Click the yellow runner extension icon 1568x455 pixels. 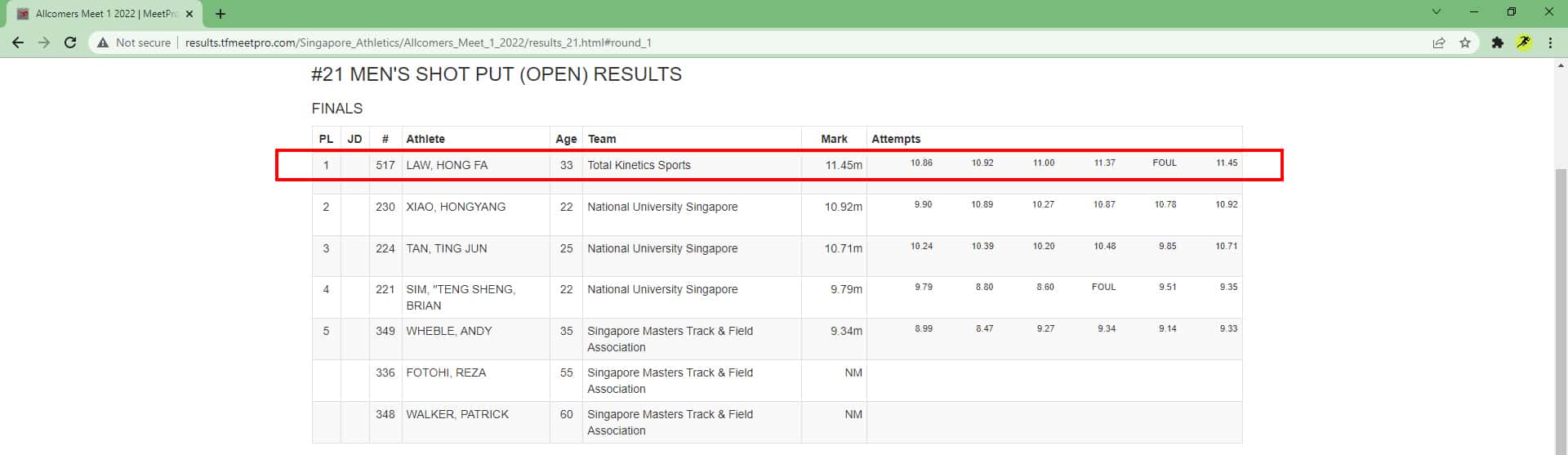[1524, 42]
